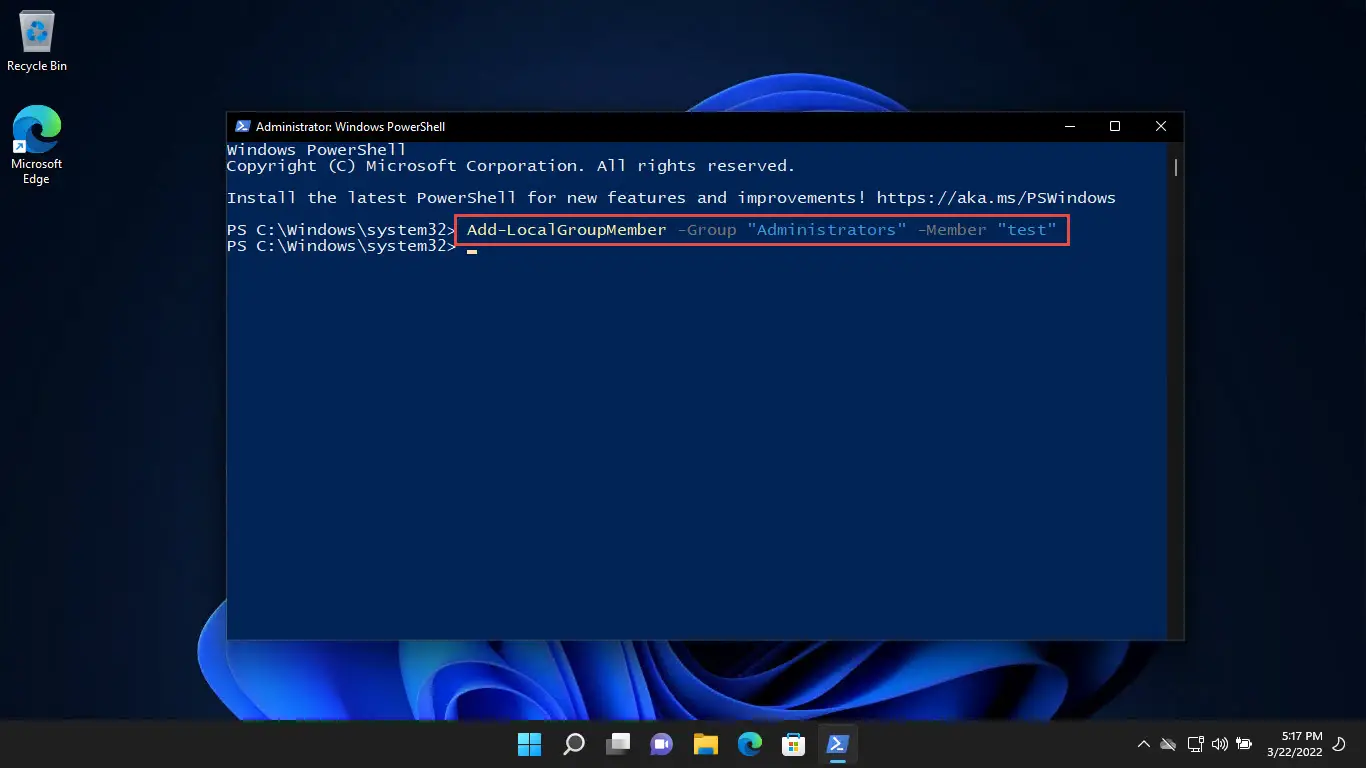Click the "test" string in the command

pyautogui.click(x=1027, y=230)
